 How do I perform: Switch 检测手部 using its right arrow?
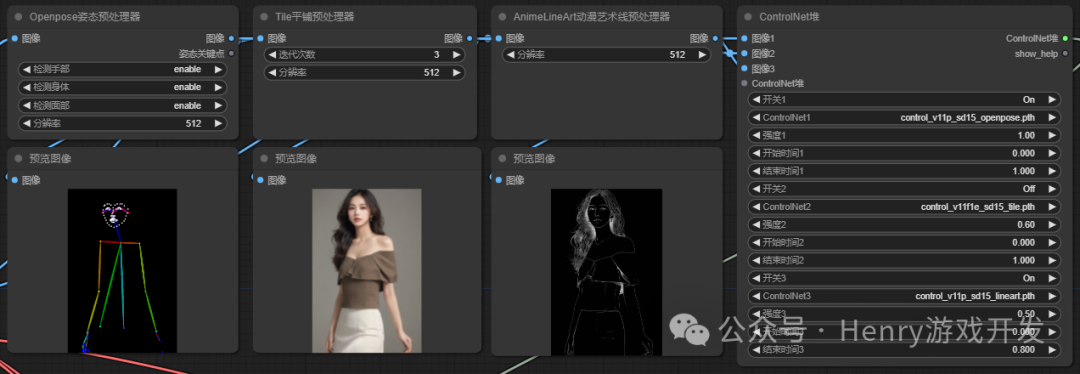218,69
